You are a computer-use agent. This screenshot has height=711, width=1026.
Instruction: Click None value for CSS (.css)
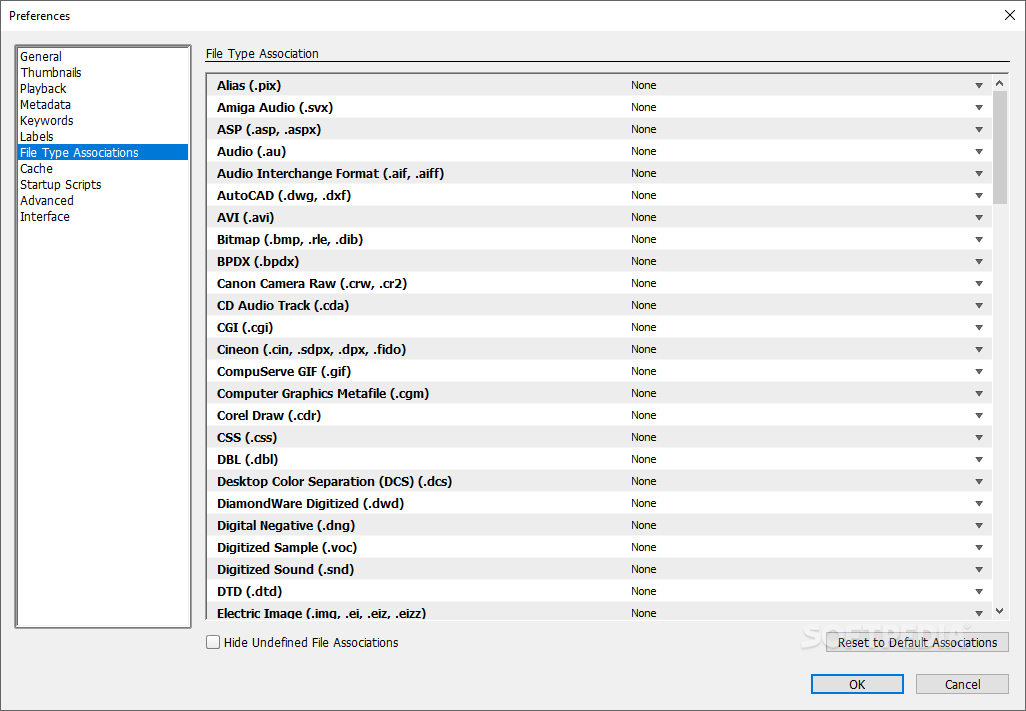pos(644,438)
